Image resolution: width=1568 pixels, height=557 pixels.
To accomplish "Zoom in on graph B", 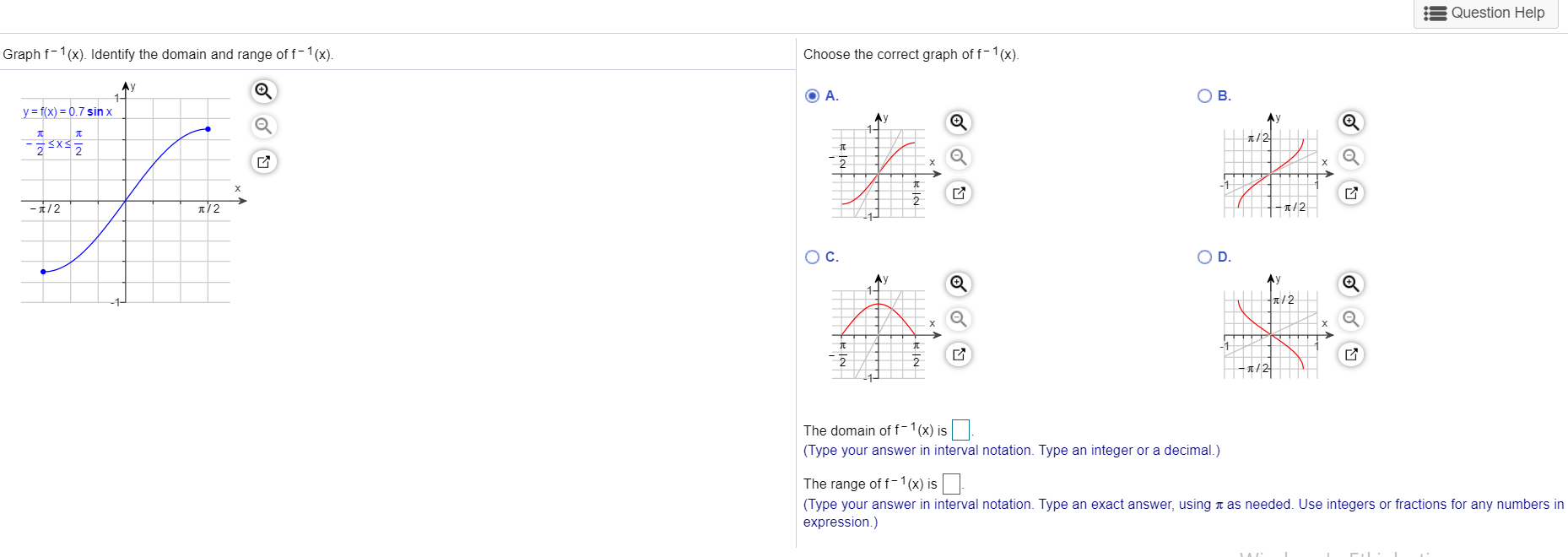I will pyautogui.click(x=1350, y=122).
